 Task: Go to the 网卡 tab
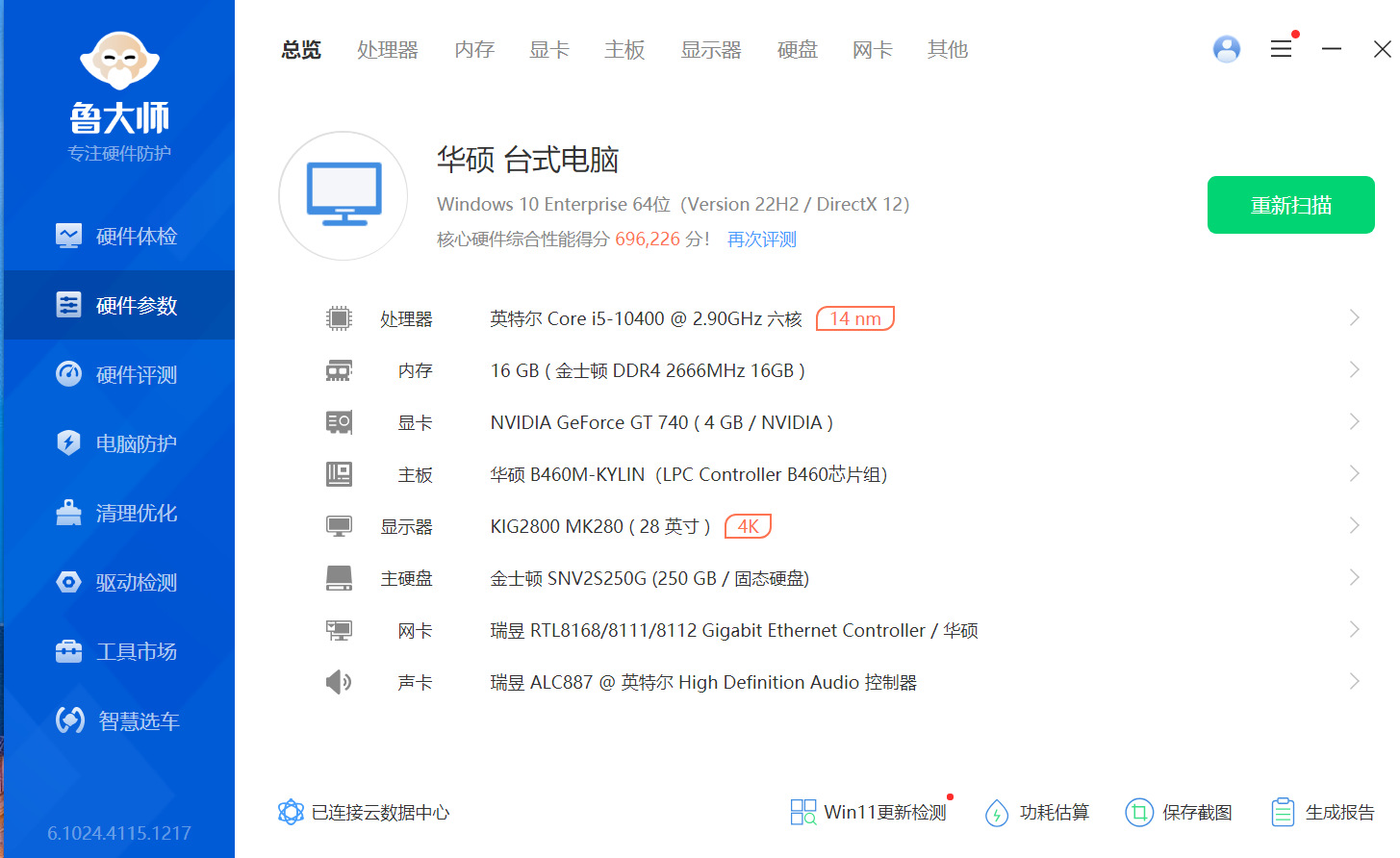pyautogui.click(x=873, y=50)
